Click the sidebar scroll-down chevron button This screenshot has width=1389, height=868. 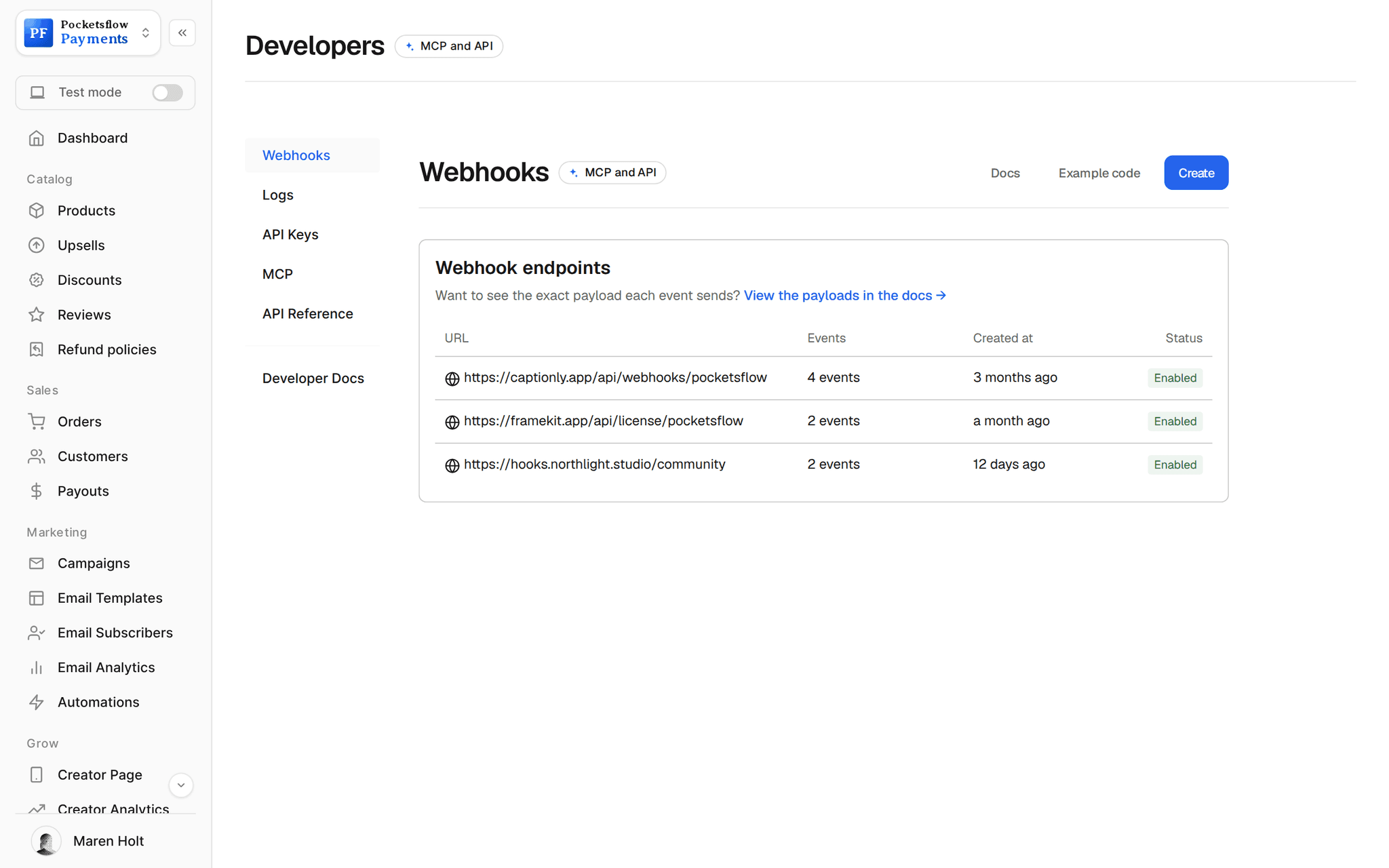tap(181, 785)
